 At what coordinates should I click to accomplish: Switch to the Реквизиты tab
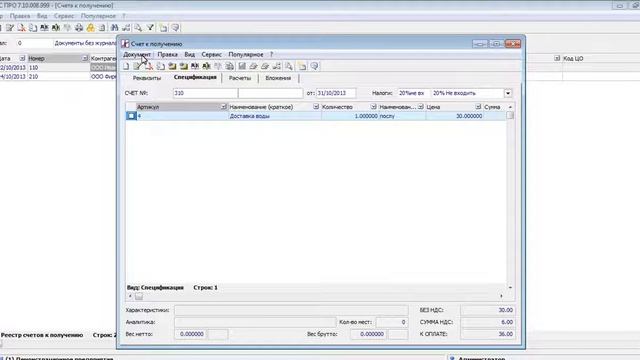click(x=147, y=78)
